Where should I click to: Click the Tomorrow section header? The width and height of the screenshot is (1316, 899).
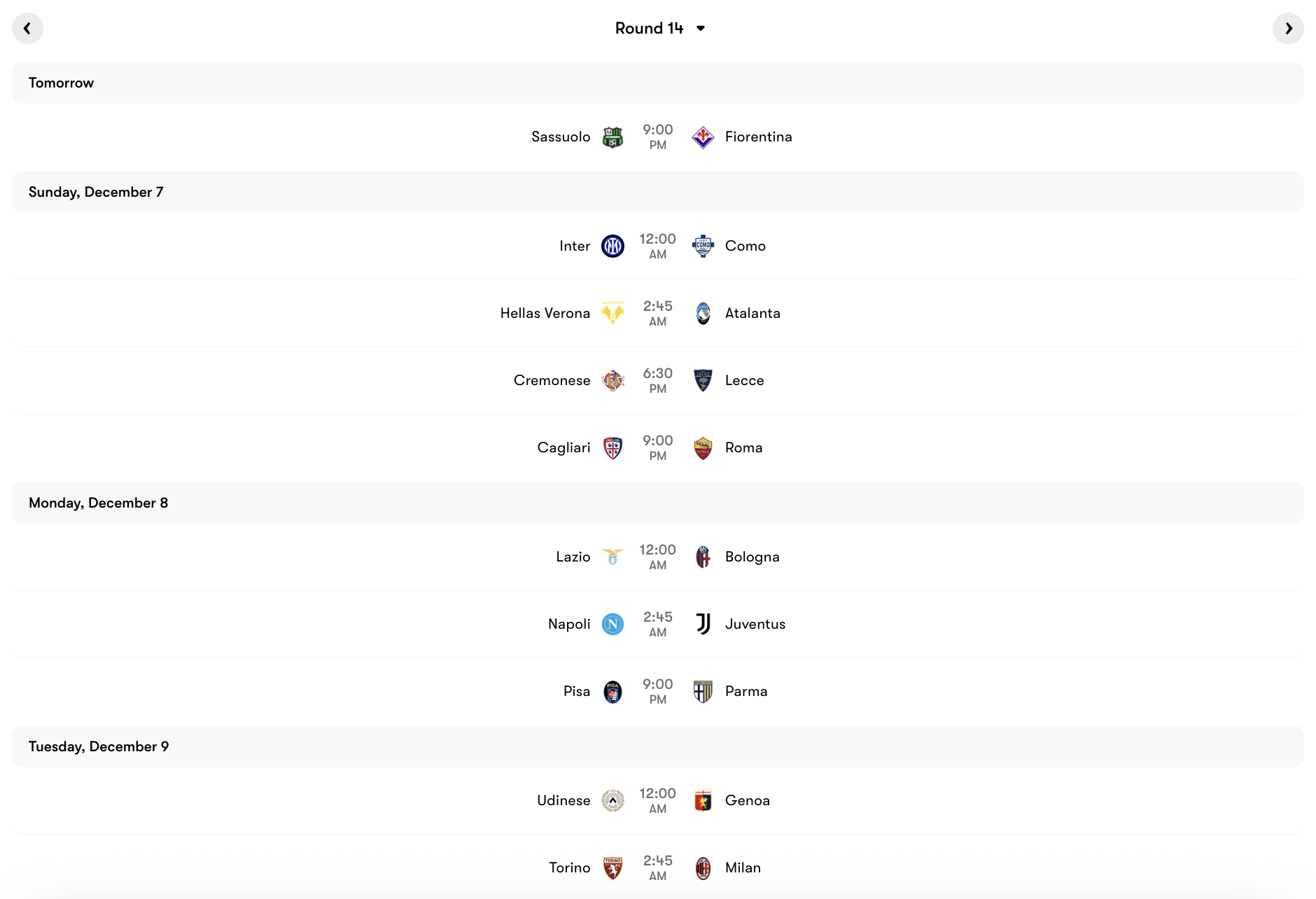tap(61, 82)
